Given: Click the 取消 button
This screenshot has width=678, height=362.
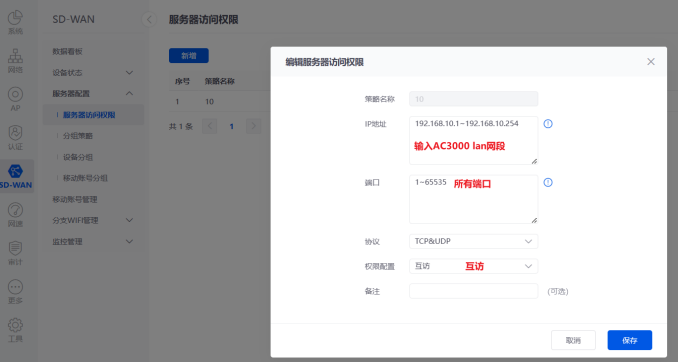Looking at the screenshot, I should tap(573, 340).
